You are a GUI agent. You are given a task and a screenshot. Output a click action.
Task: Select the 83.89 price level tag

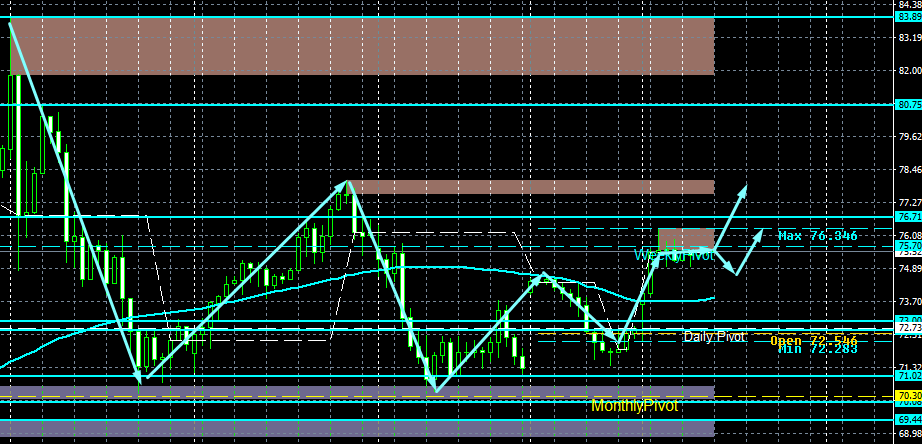(907, 17)
